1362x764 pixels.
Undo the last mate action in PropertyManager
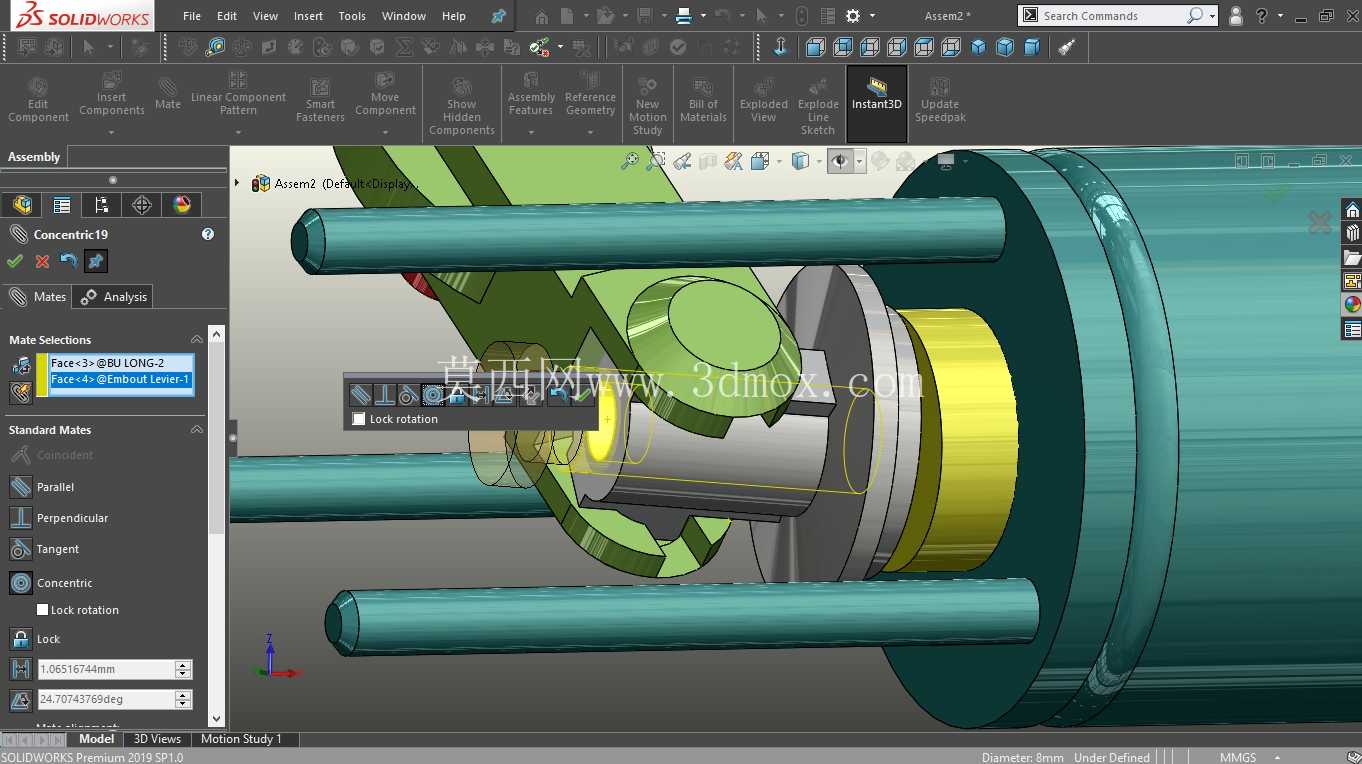point(68,261)
